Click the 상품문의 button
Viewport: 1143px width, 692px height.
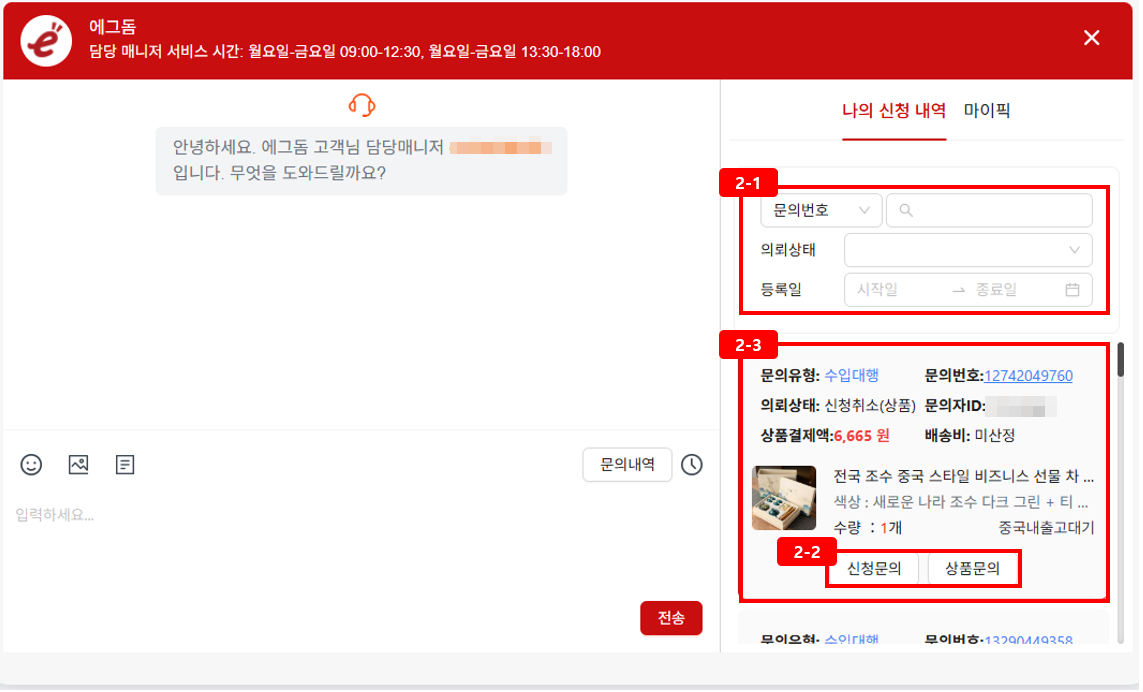(x=973, y=569)
